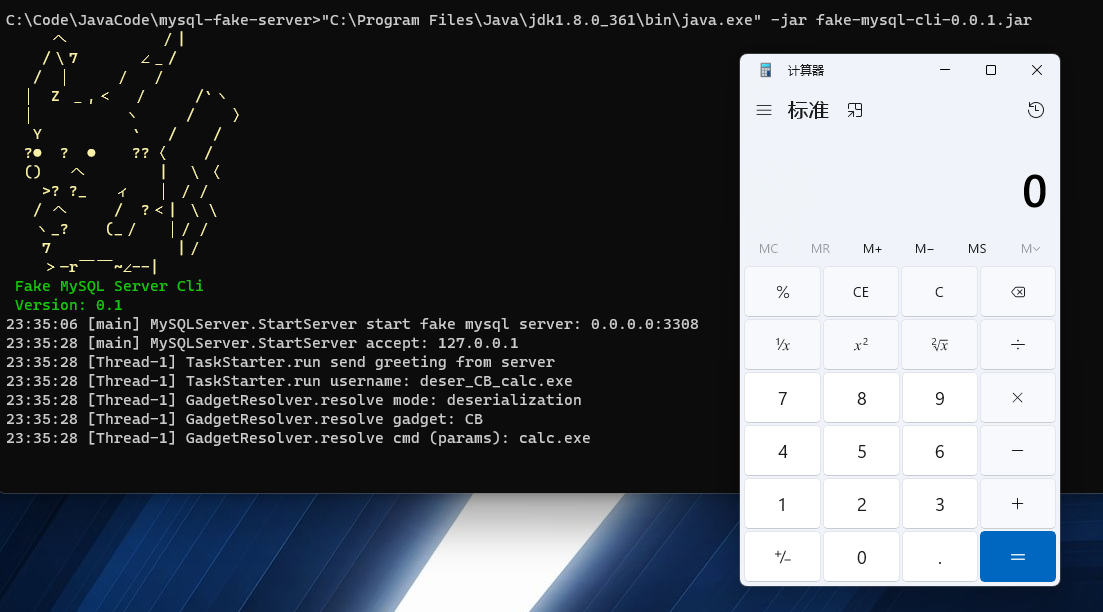The width and height of the screenshot is (1103, 612).
Task: Click the number 2 key
Action: coord(861,504)
